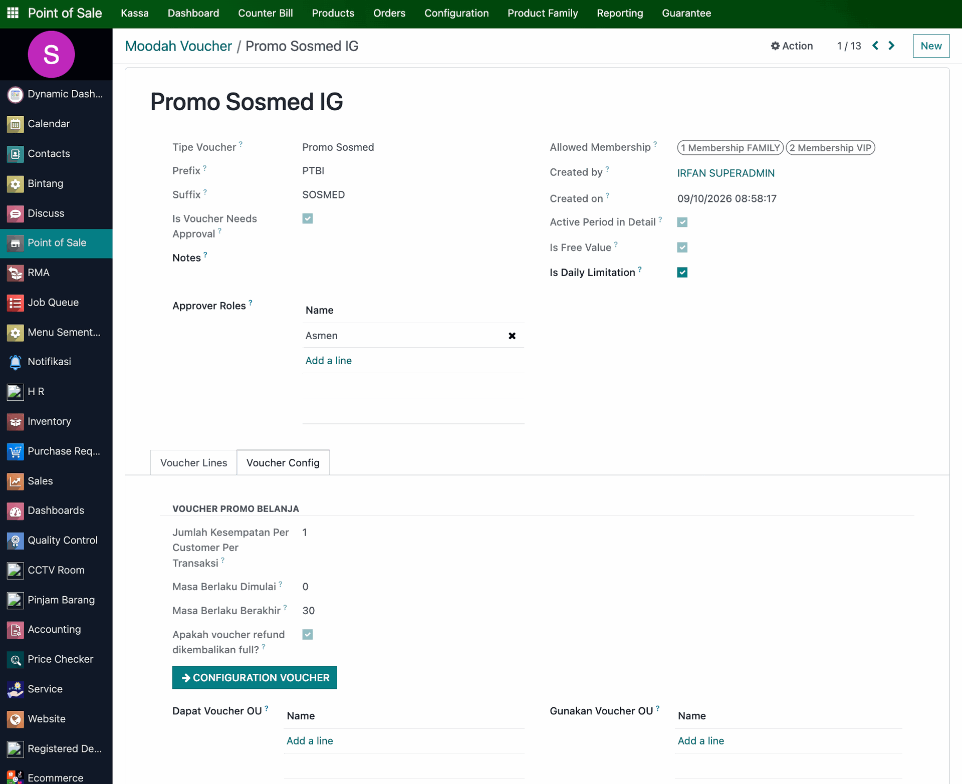The height and width of the screenshot is (784, 962).
Task: Remove the Asmen approver role line
Action: click(512, 336)
